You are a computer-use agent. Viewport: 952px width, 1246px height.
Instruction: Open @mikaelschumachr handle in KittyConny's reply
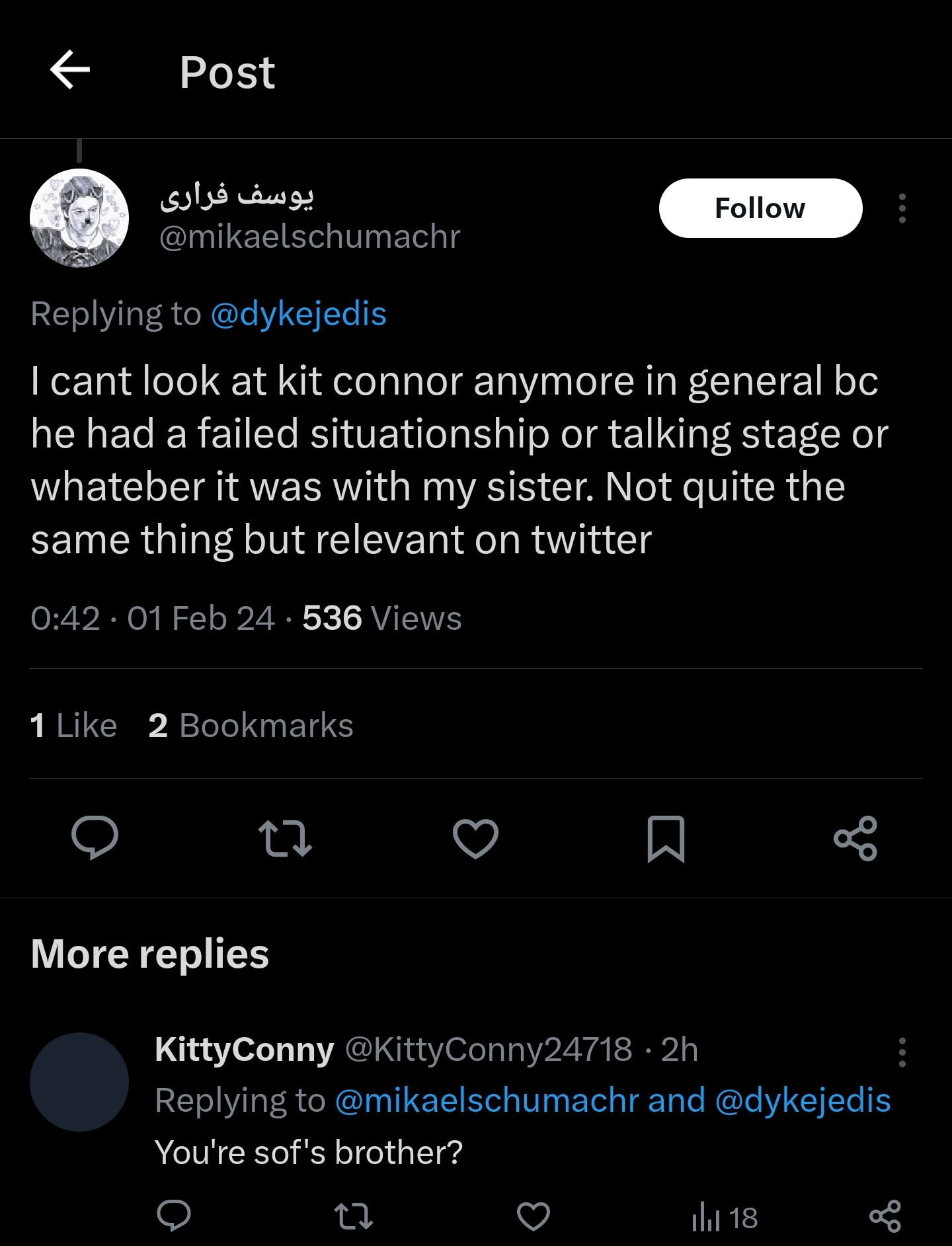tap(487, 1101)
